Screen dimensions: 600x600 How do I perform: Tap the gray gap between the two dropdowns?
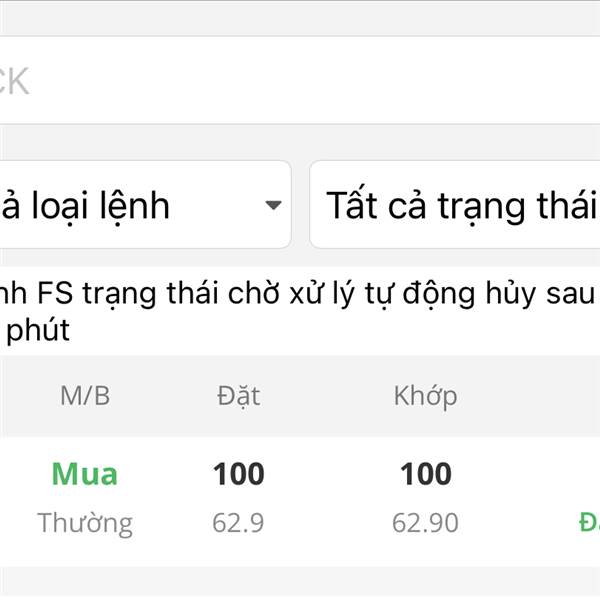point(300,205)
